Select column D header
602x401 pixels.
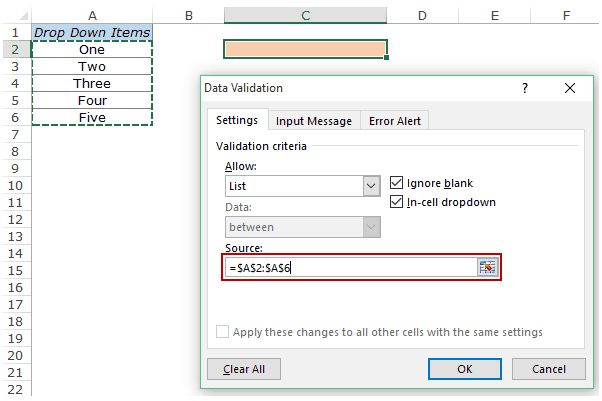point(422,16)
